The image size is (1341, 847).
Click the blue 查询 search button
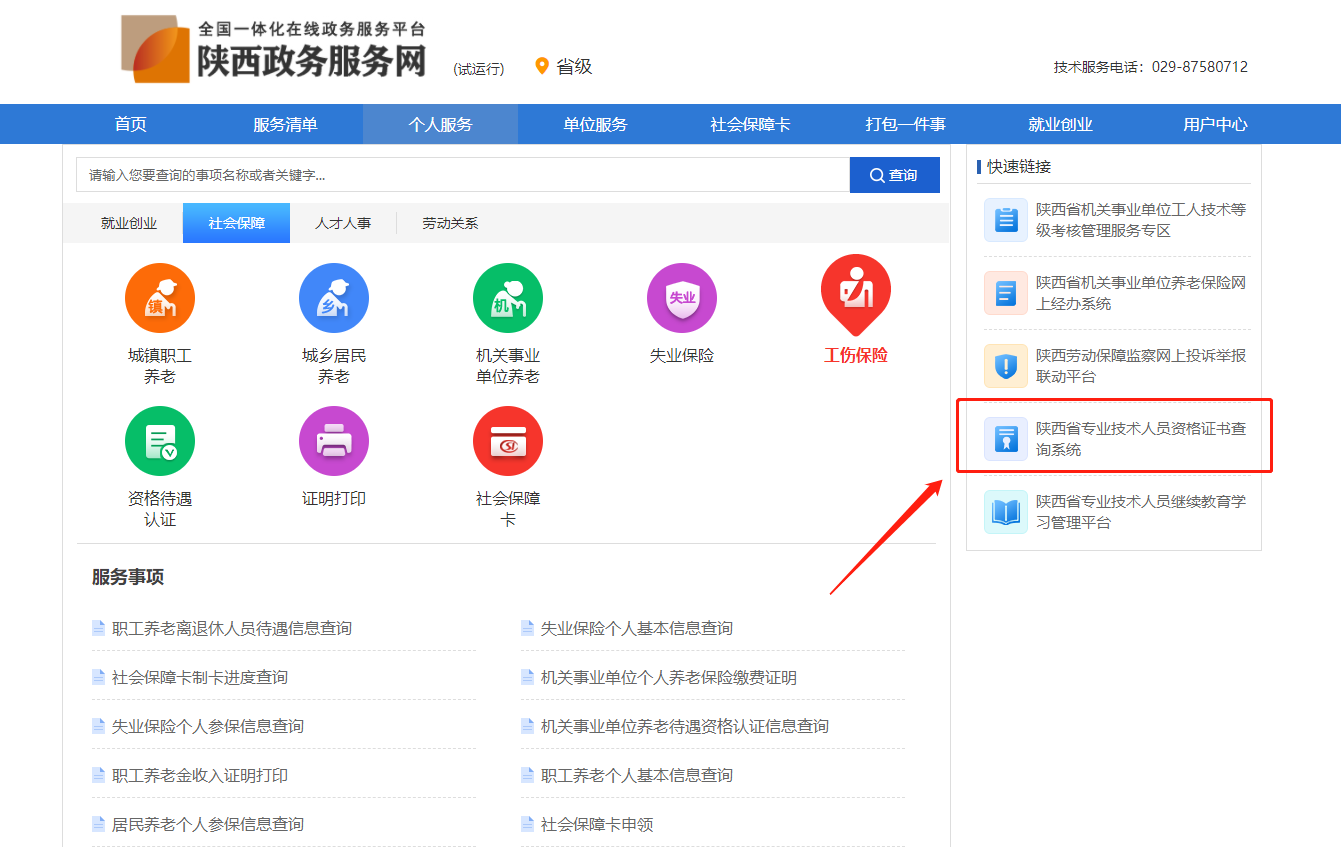point(894,175)
